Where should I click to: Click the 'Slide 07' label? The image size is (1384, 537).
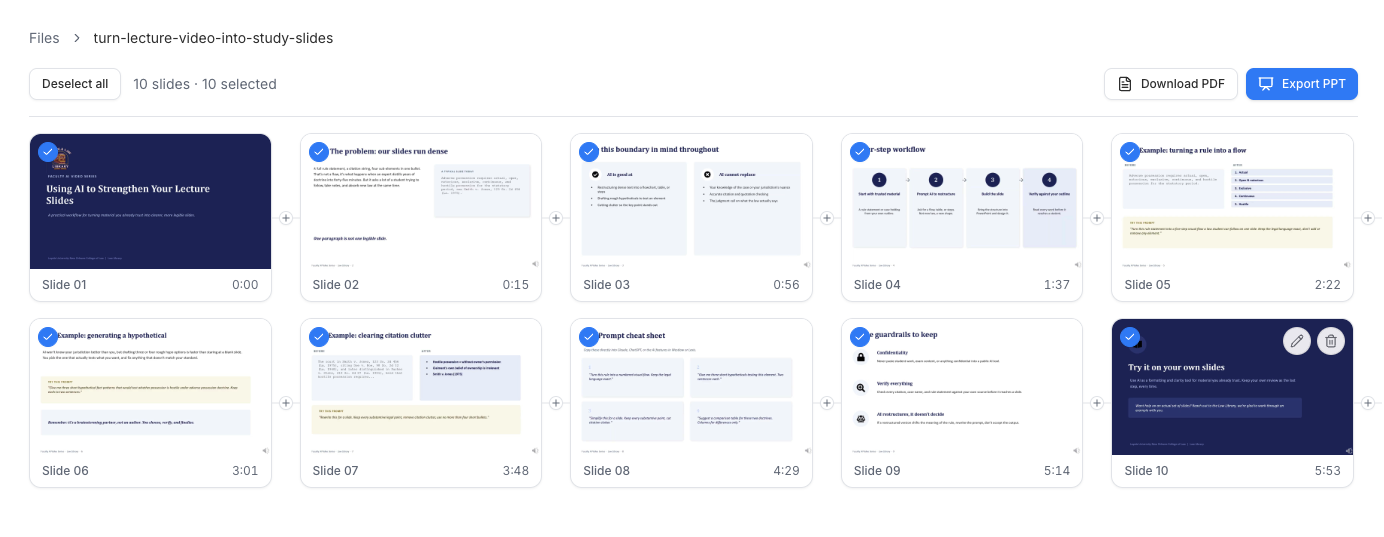tap(335, 470)
